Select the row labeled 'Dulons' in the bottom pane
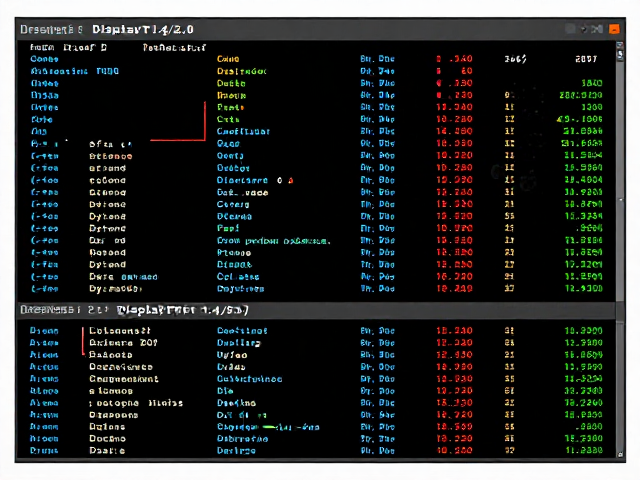Screen dimensions: 640x480 pos(316,427)
